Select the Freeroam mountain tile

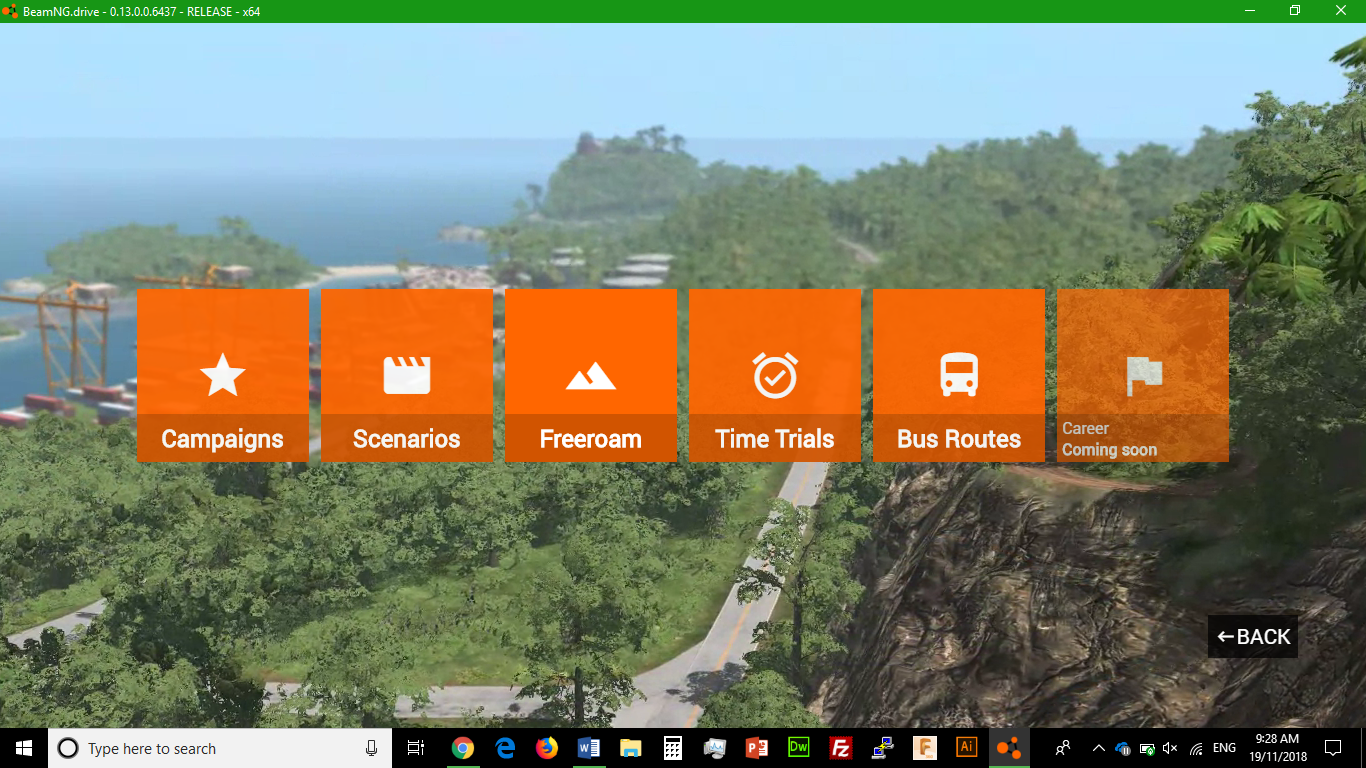coord(591,375)
